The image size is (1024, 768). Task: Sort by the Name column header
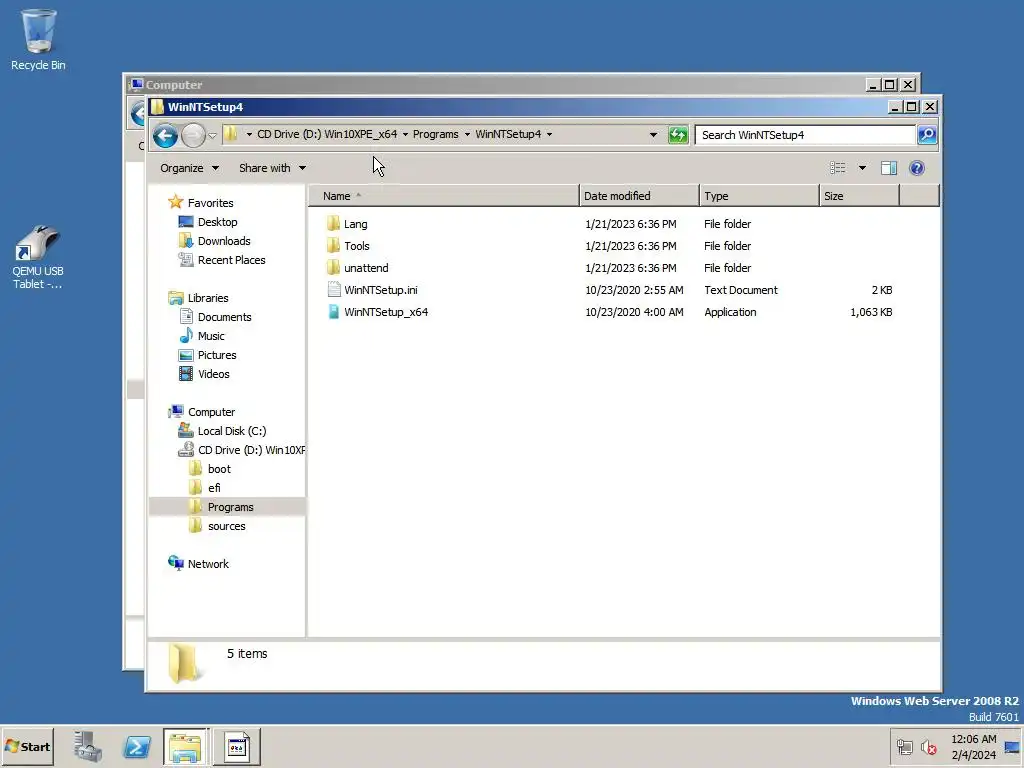click(x=443, y=196)
